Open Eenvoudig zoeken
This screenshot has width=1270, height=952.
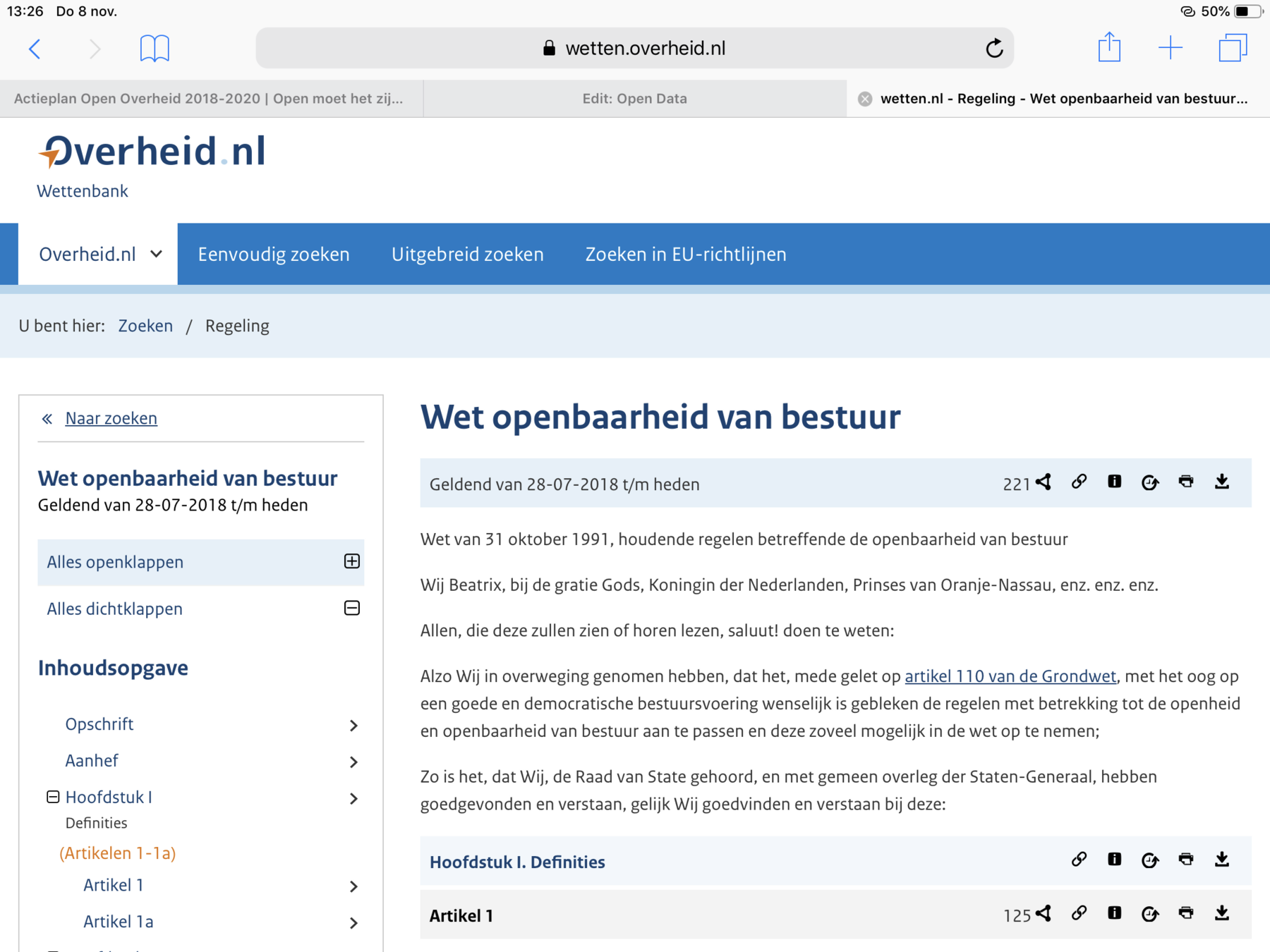[x=274, y=254]
